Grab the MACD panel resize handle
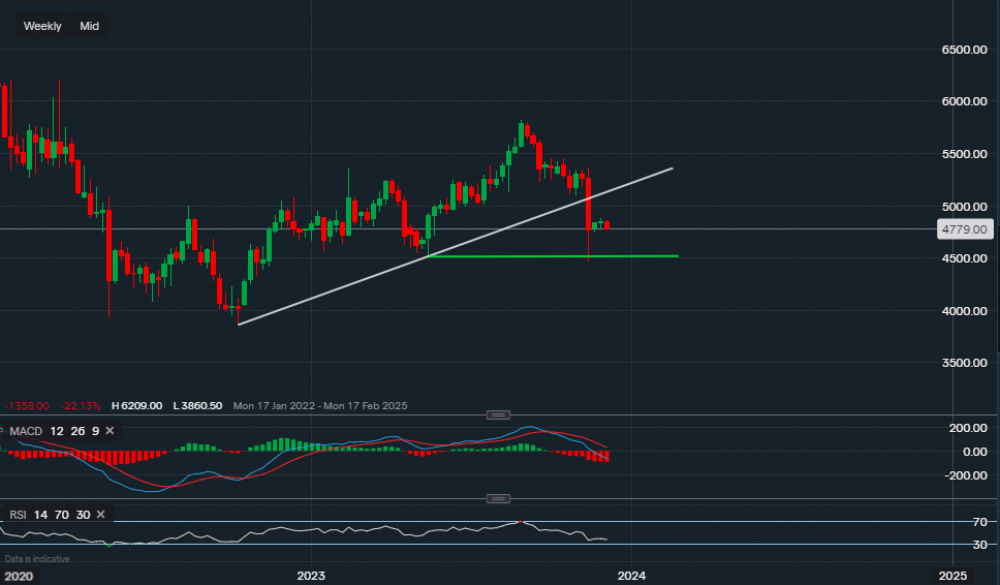 tap(498, 415)
